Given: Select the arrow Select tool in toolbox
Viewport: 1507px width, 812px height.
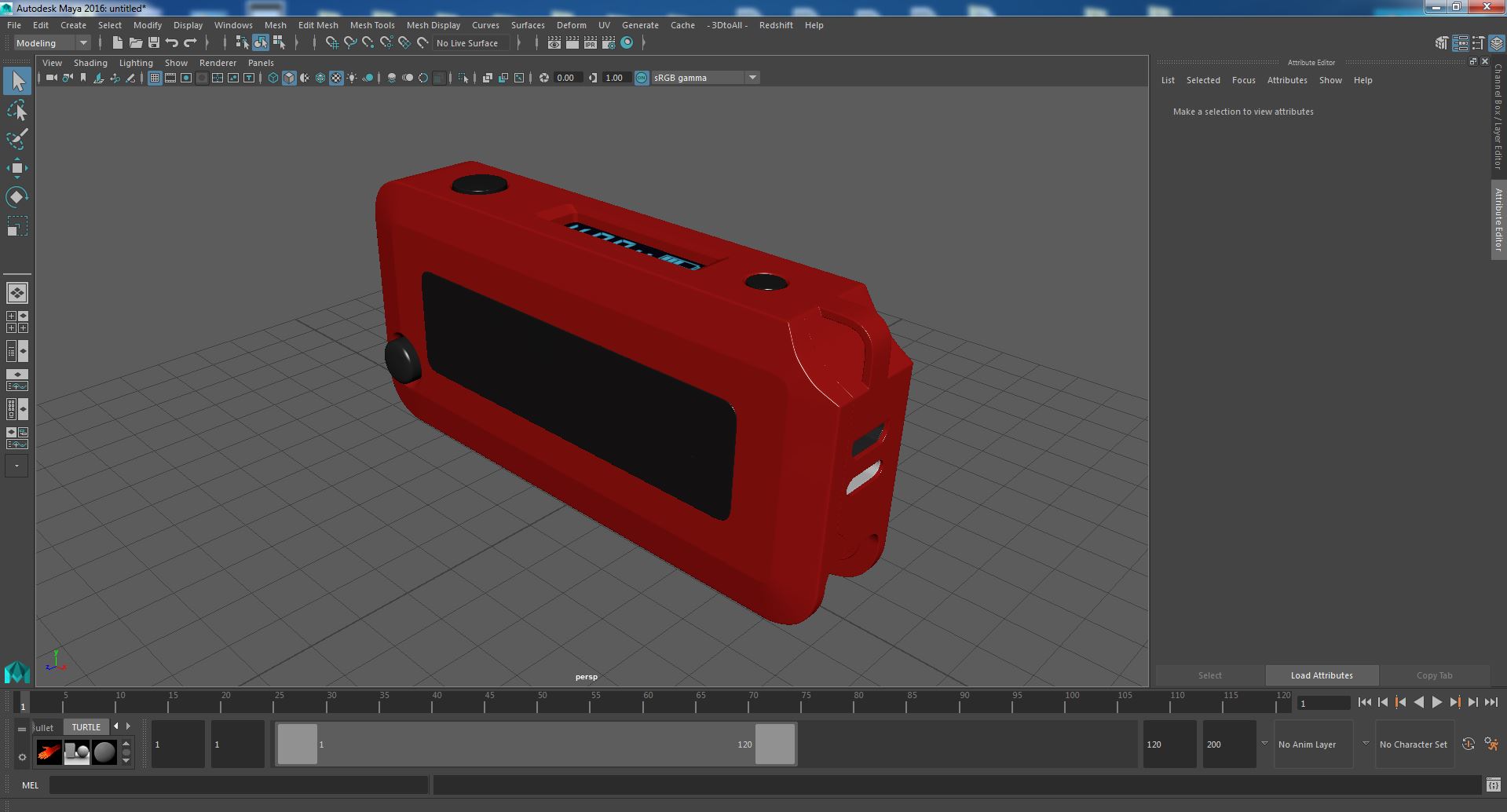Looking at the screenshot, I should (x=17, y=81).
